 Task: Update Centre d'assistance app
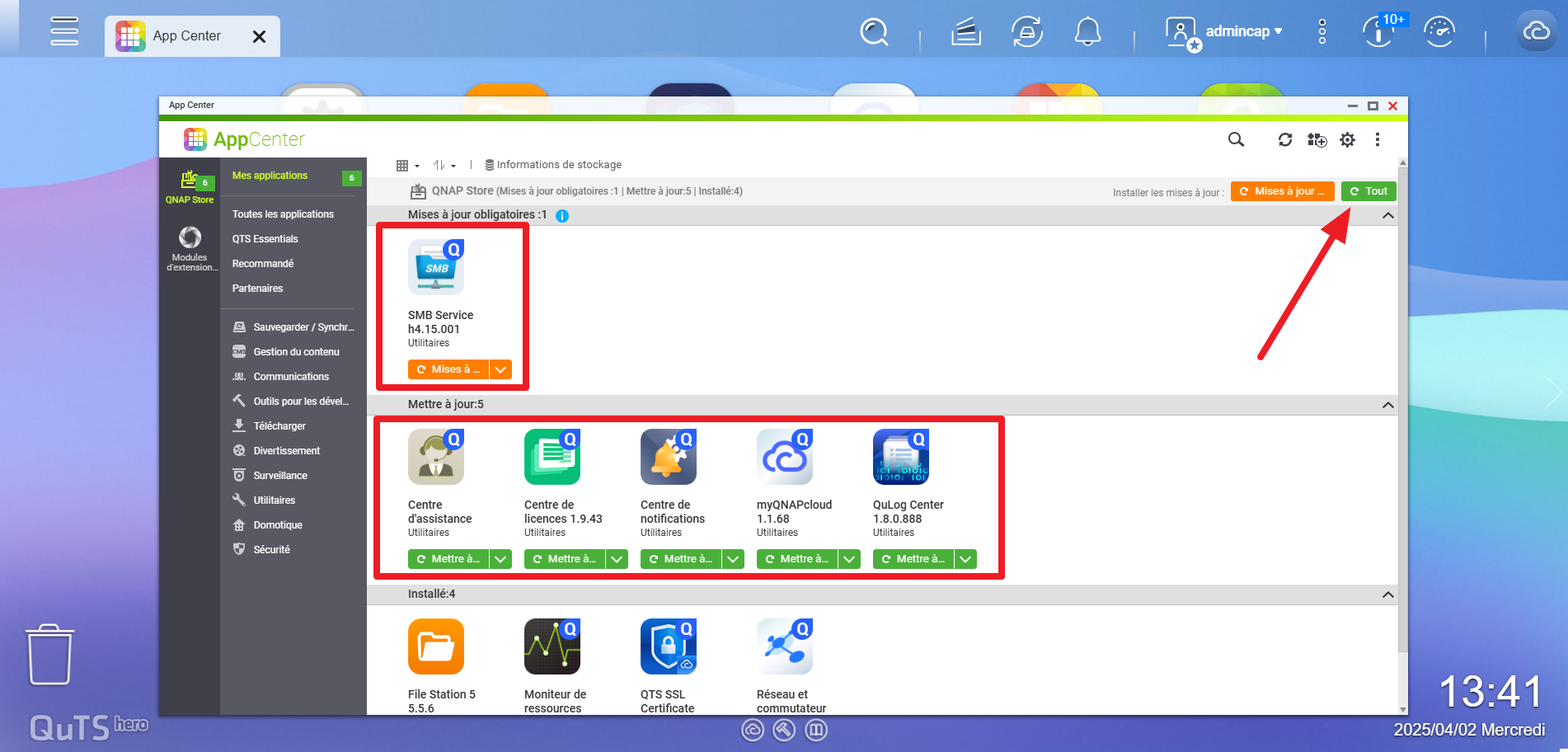point(448,559)
